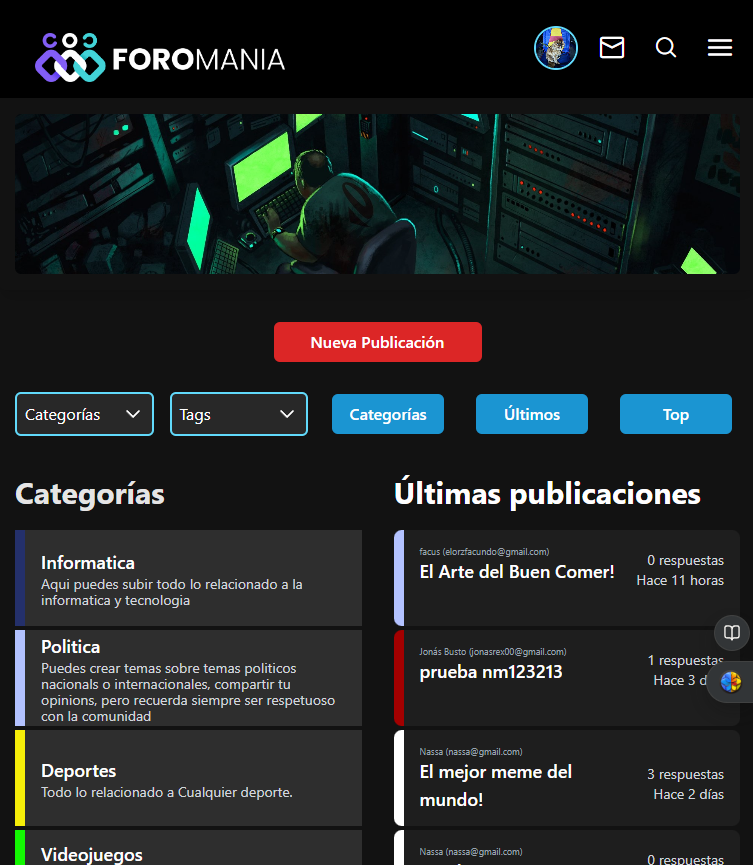Open the Informatica category

click(x=189, y=578)
